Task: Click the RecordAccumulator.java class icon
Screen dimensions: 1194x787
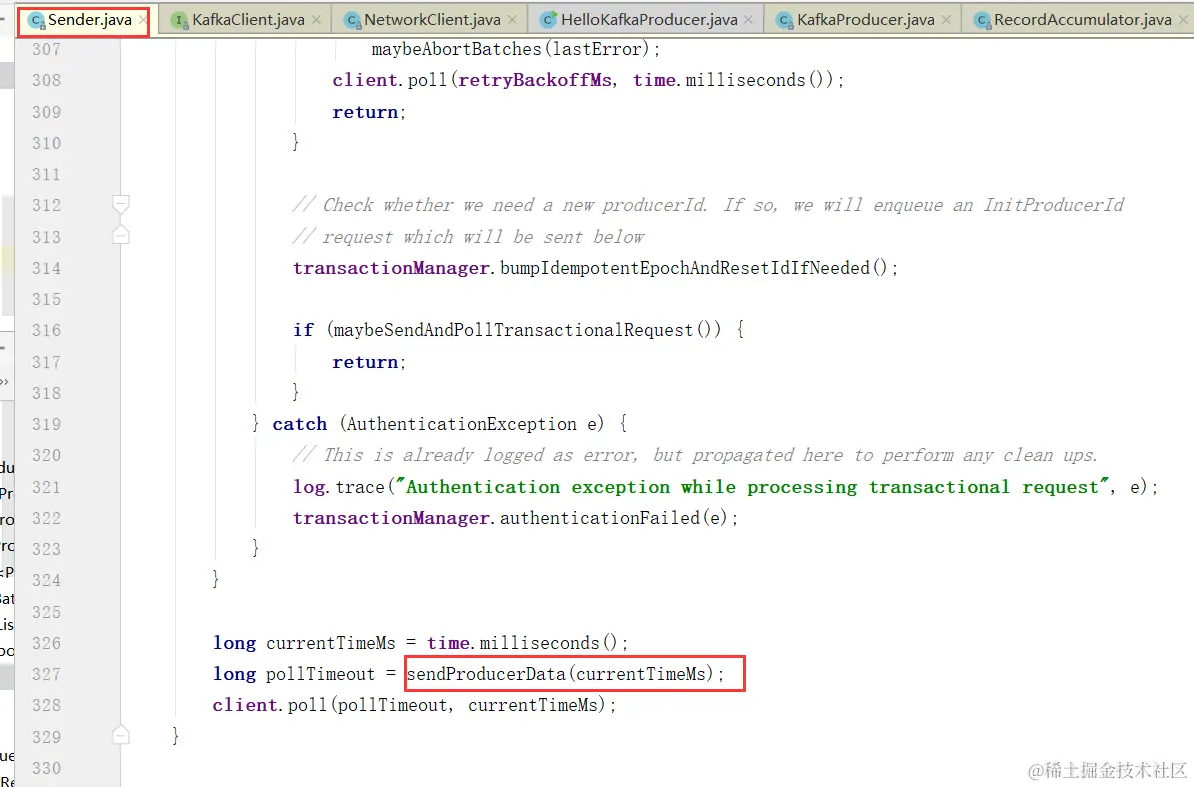Action: coord(982,21)
